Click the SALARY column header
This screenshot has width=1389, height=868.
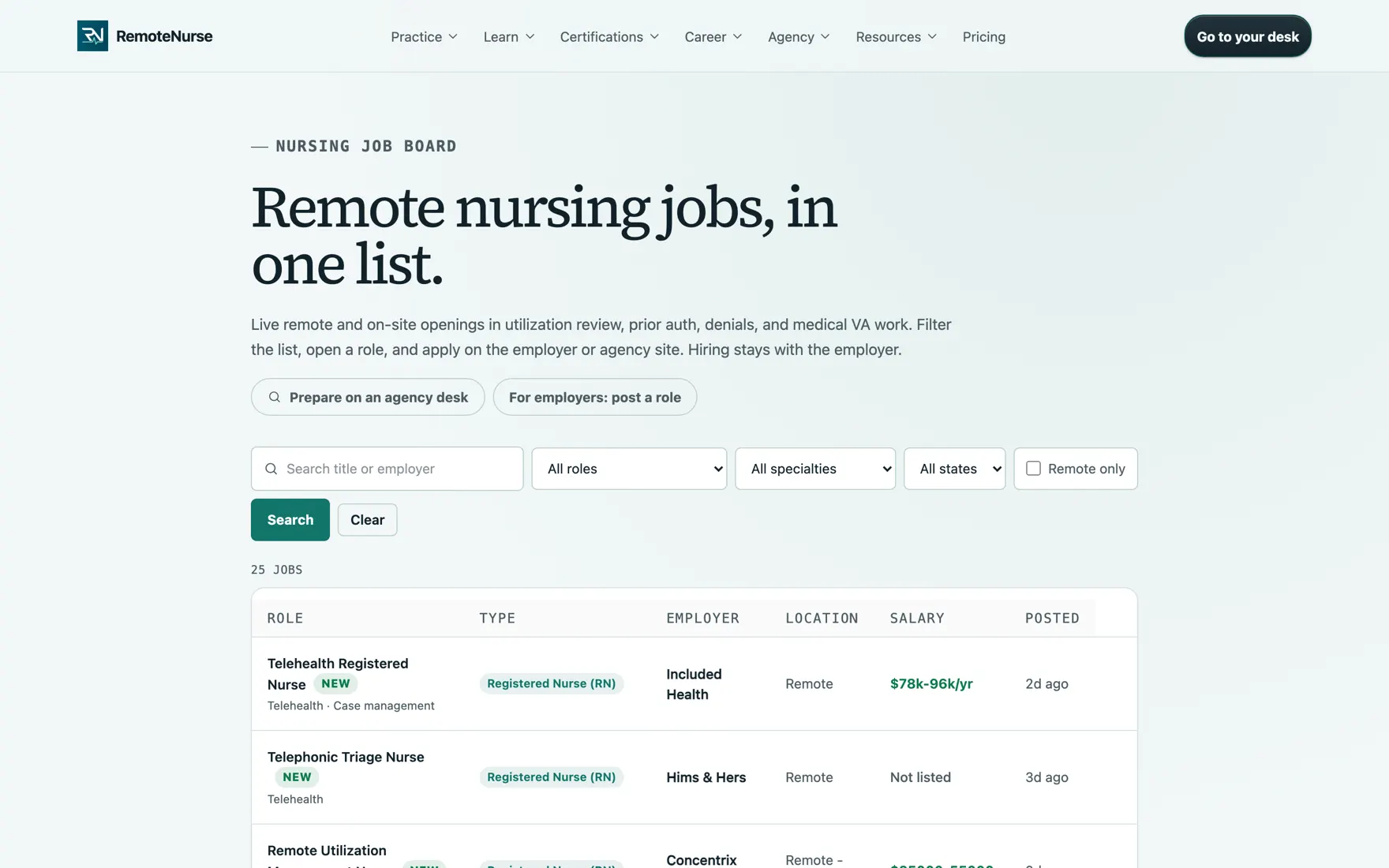tap(917, 618)
